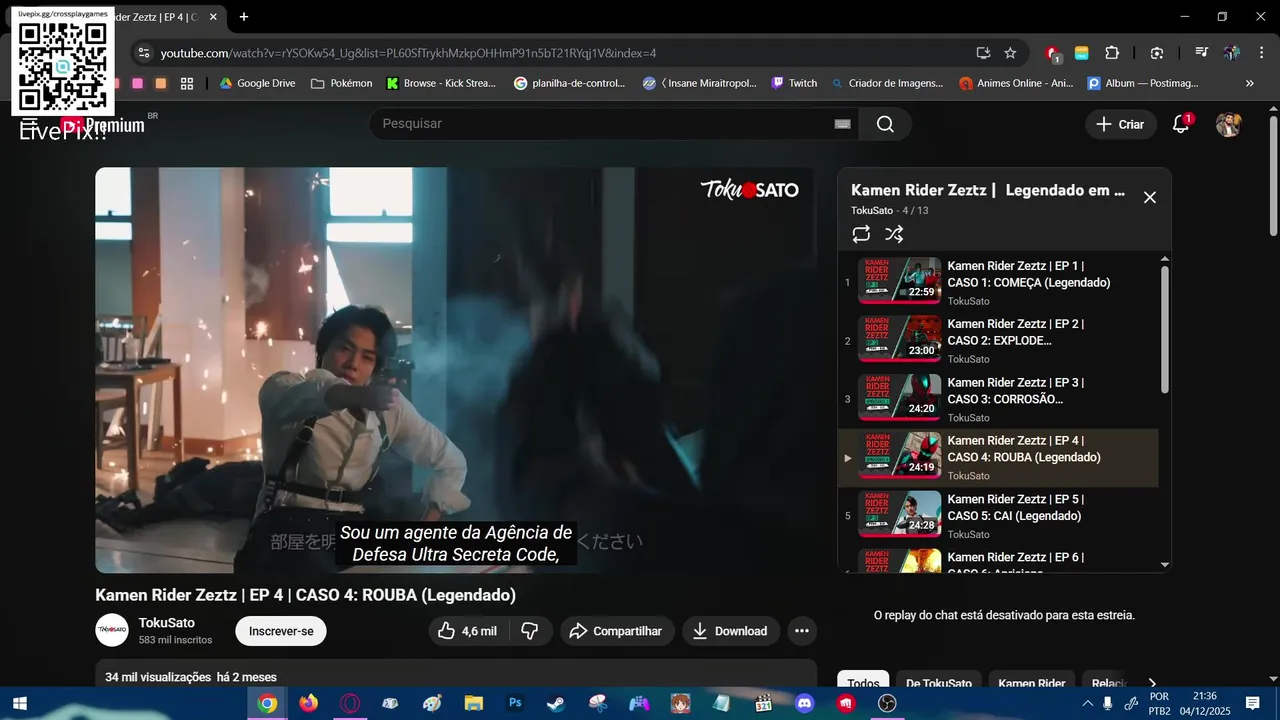This screenshot has height=720, width=1280.
Task: Open the Compartilhar share dialog
Action: pos(617,631)
